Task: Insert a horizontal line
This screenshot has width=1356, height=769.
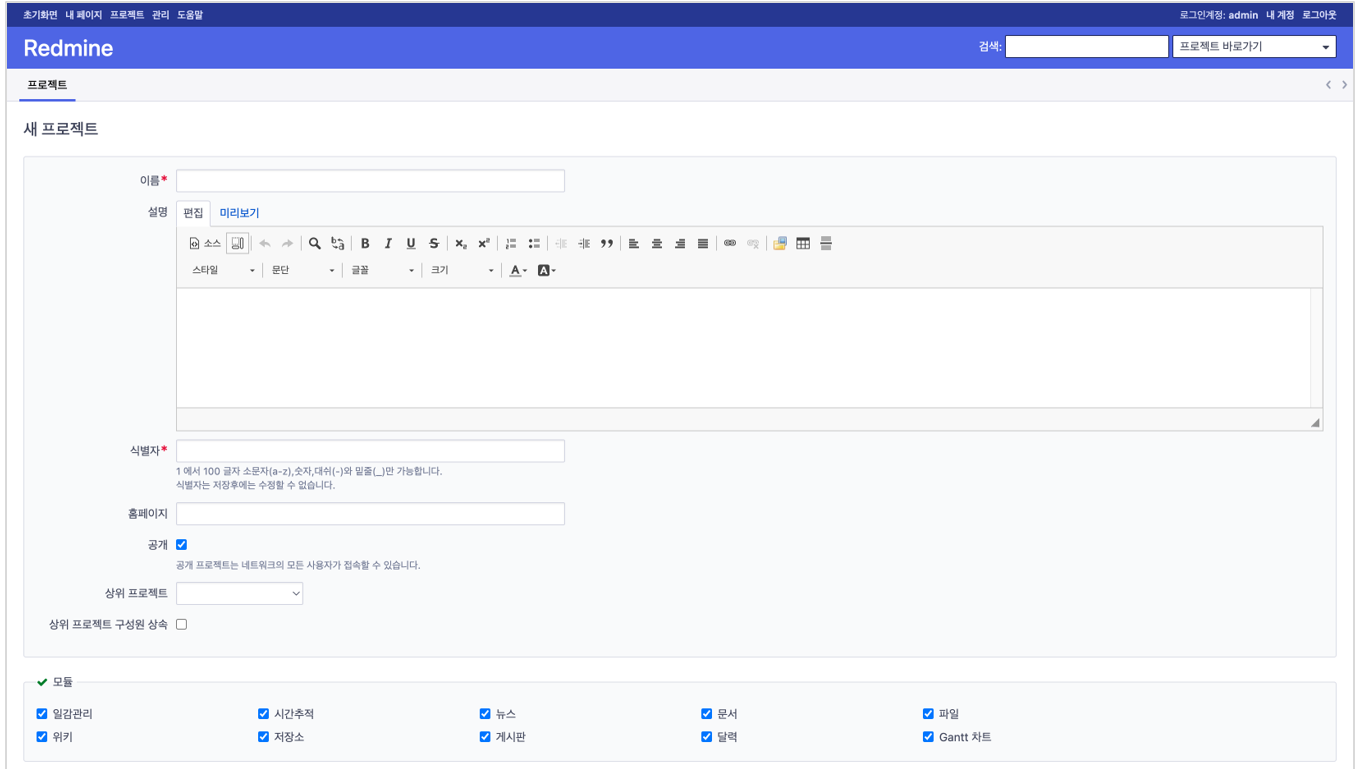Action: point(826,243)
